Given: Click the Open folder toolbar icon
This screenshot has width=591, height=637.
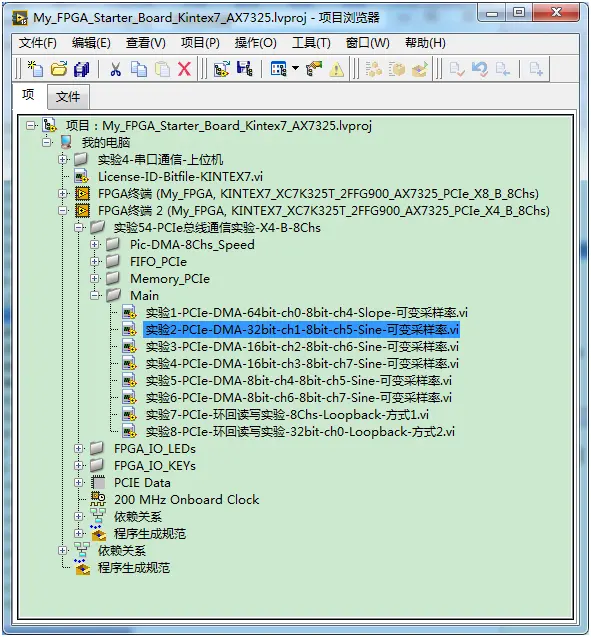Looking at the screenshot, I should click(59, 69).
